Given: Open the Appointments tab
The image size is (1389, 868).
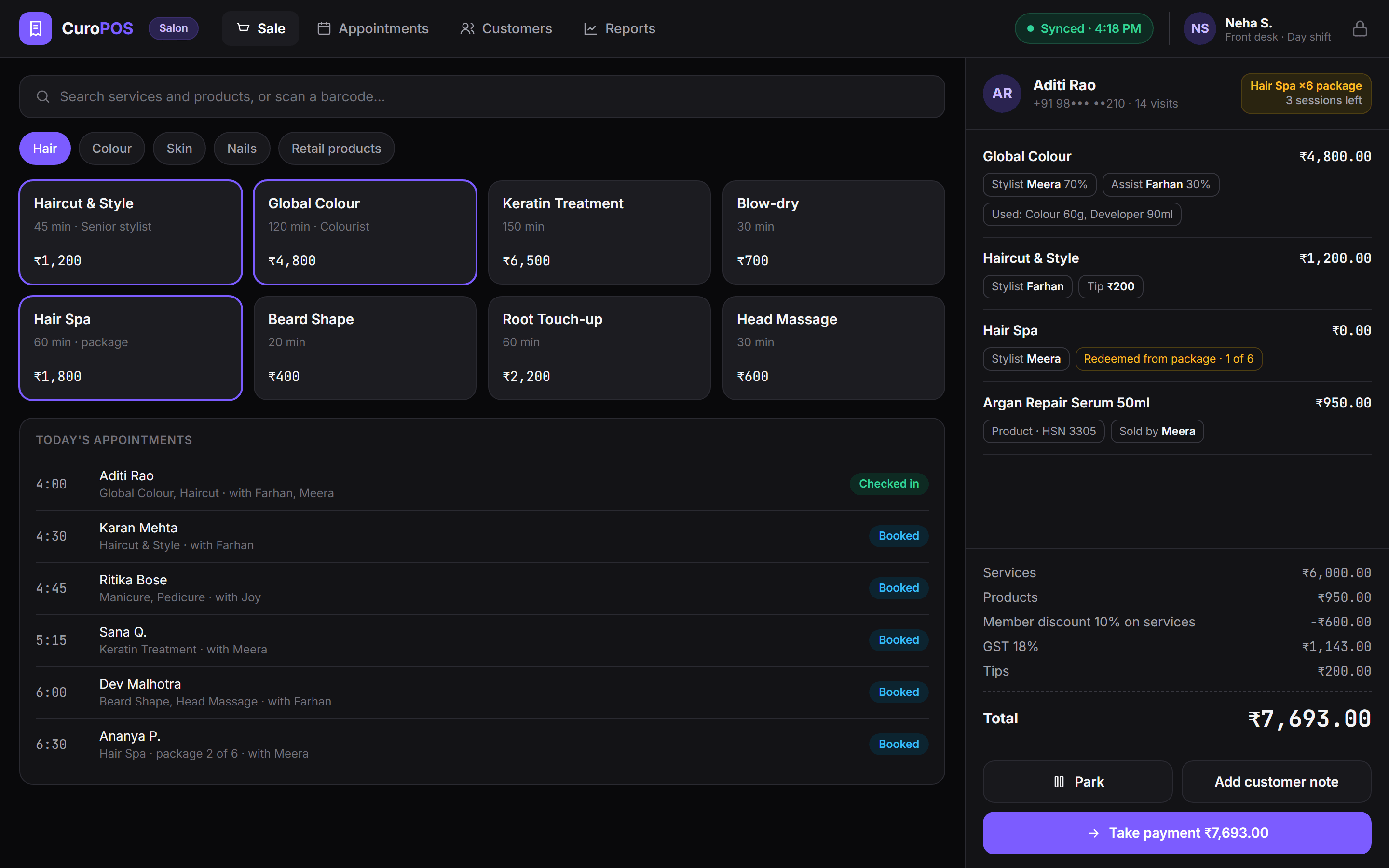Looking at the screenshot, I should click(x=372, y=28).
